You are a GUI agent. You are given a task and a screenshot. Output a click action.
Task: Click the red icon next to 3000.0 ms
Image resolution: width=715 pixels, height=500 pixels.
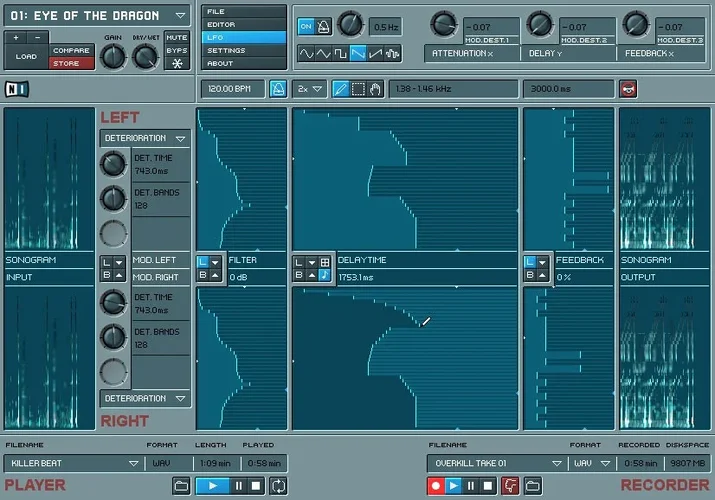pos(628,89)
